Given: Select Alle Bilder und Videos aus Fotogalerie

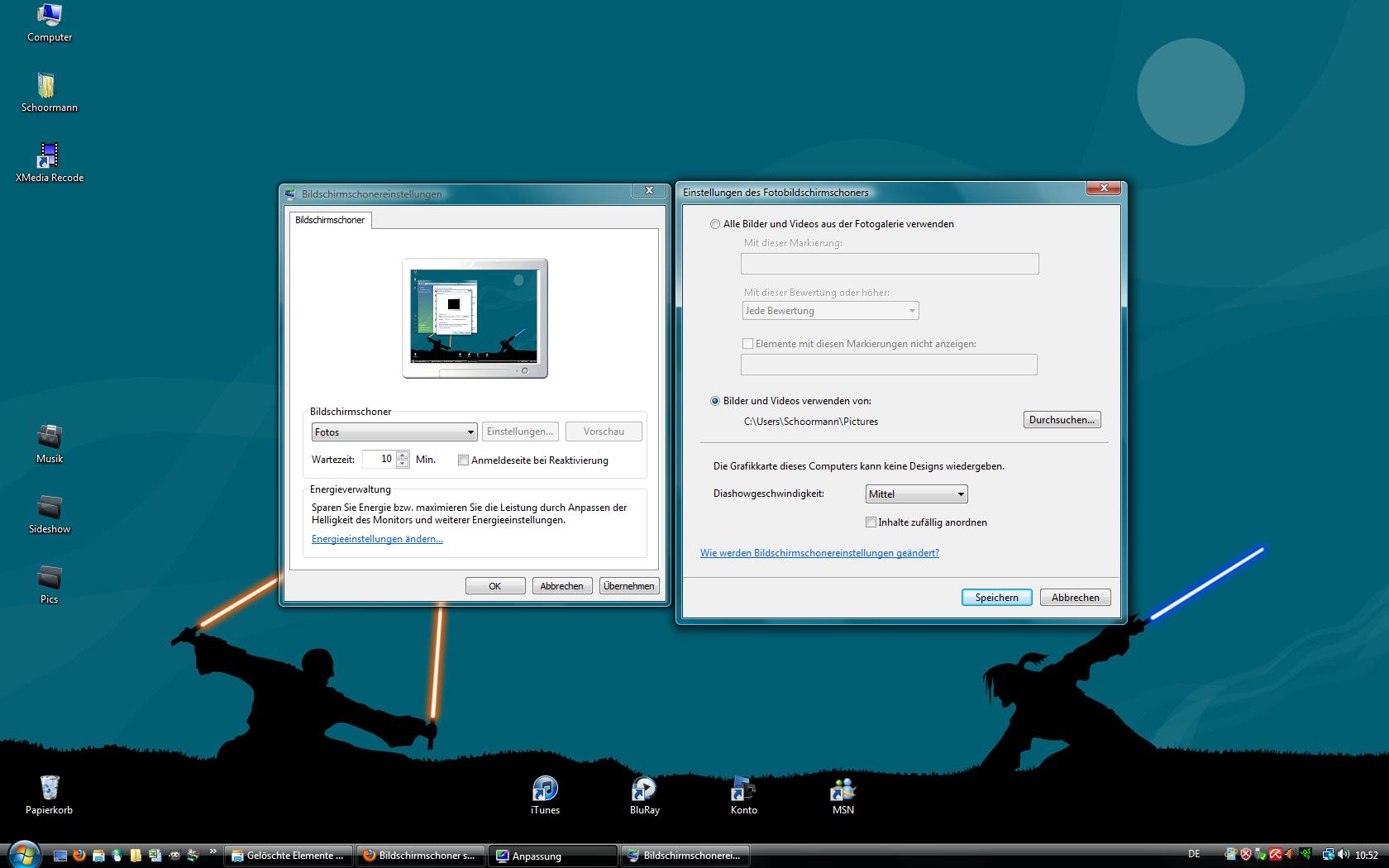Looking at the screenshot, I should click(x=715, y=224).
